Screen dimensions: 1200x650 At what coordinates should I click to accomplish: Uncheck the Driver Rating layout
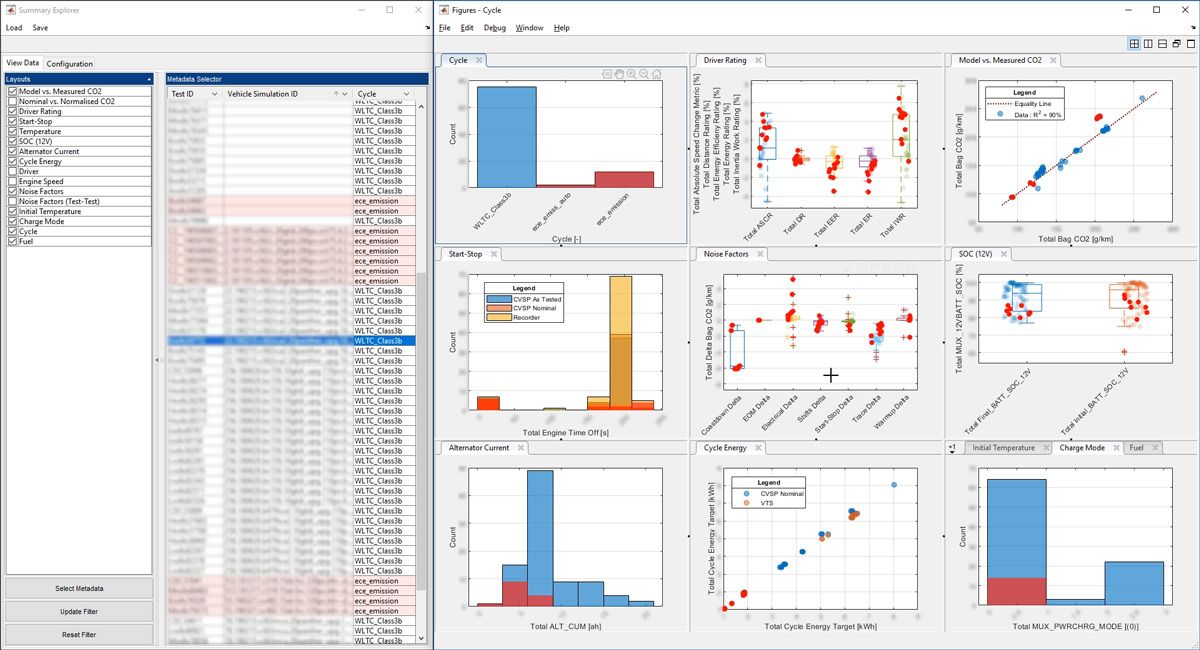click(12, 111)
